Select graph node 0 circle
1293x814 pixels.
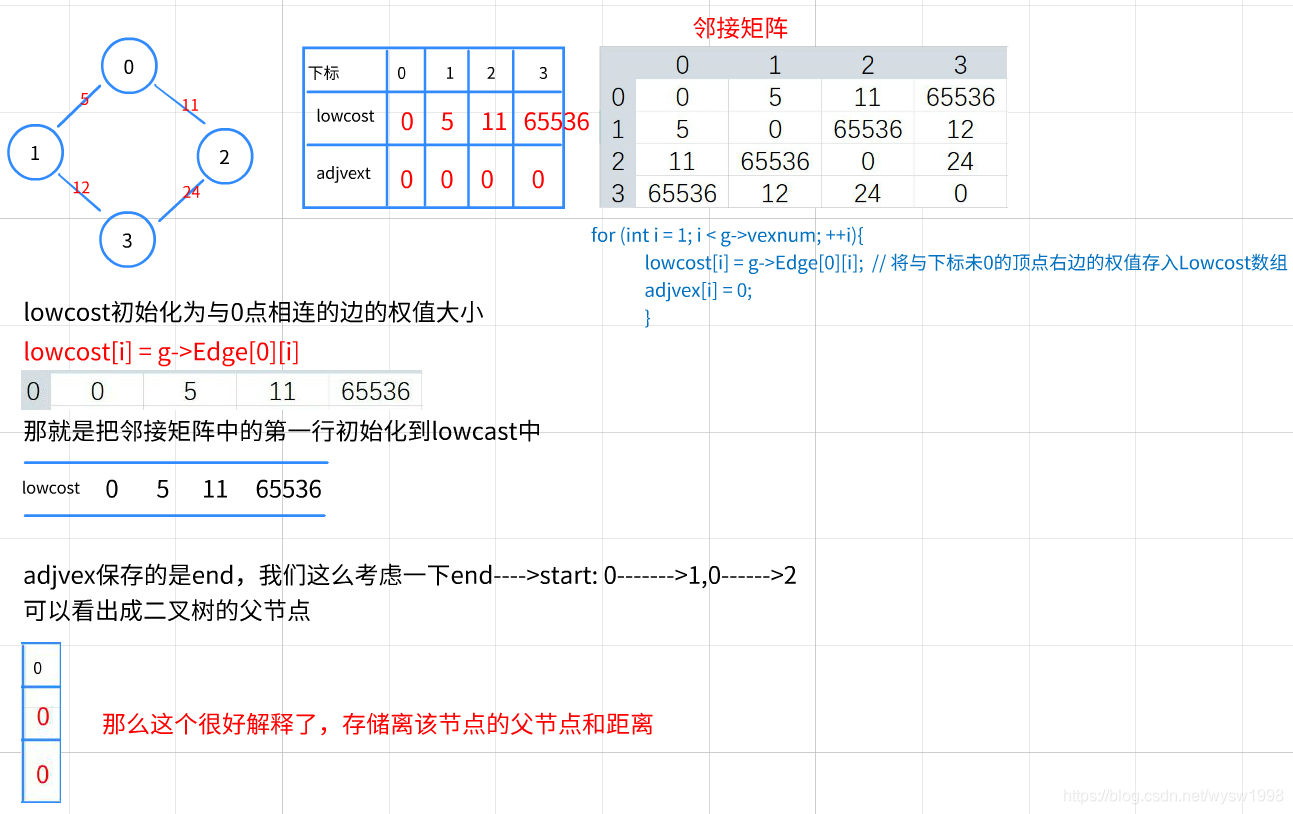(x=128, y=66)
